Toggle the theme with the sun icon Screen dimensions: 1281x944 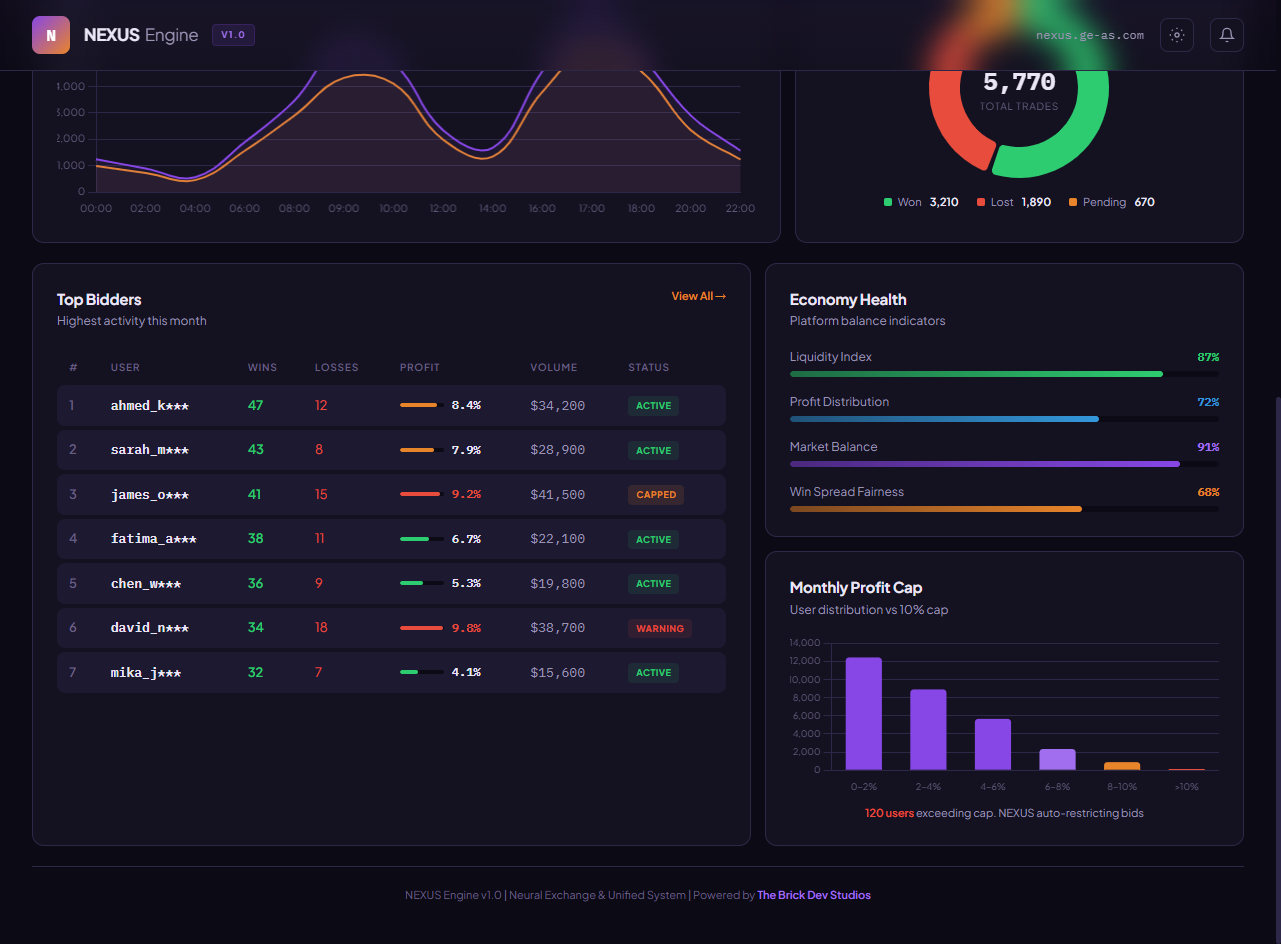pyautogui.click(x=1177, y=35)
